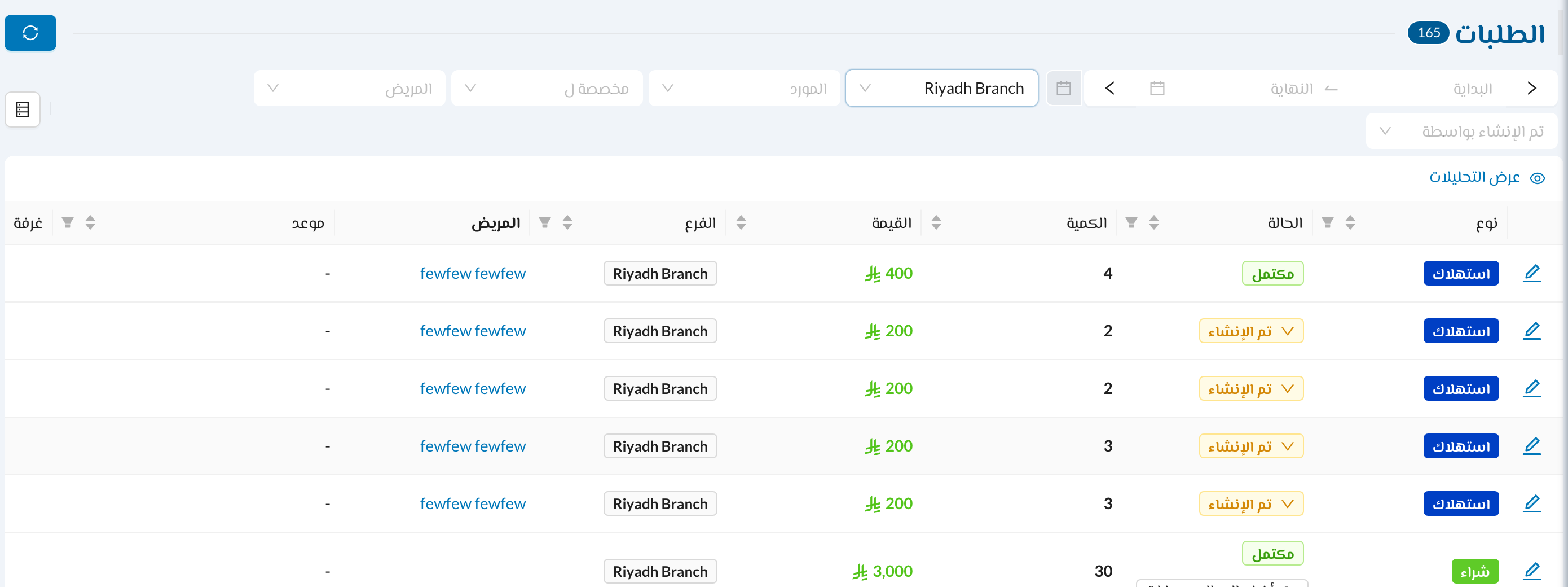This screenshot has width=1568, height=587.
Task: Click the left arrow beside the end date
Action: click(x=1109, y=88)
